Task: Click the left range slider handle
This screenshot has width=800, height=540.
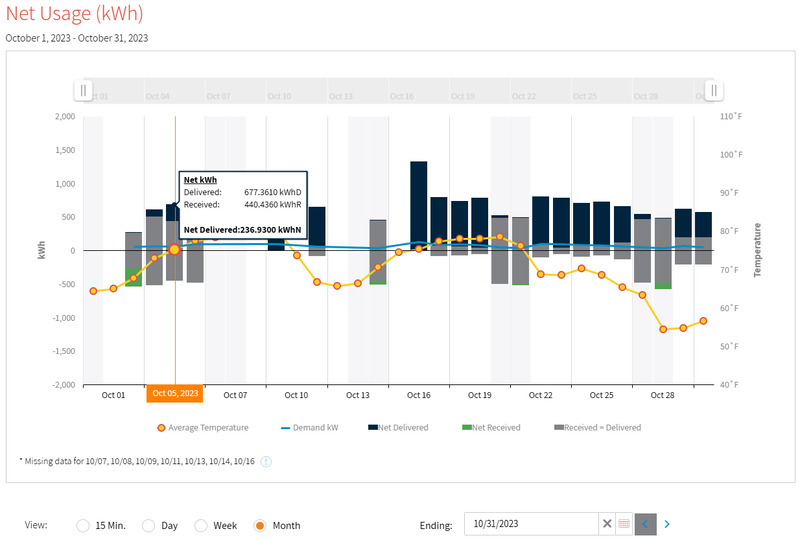Action: point(84,91)
